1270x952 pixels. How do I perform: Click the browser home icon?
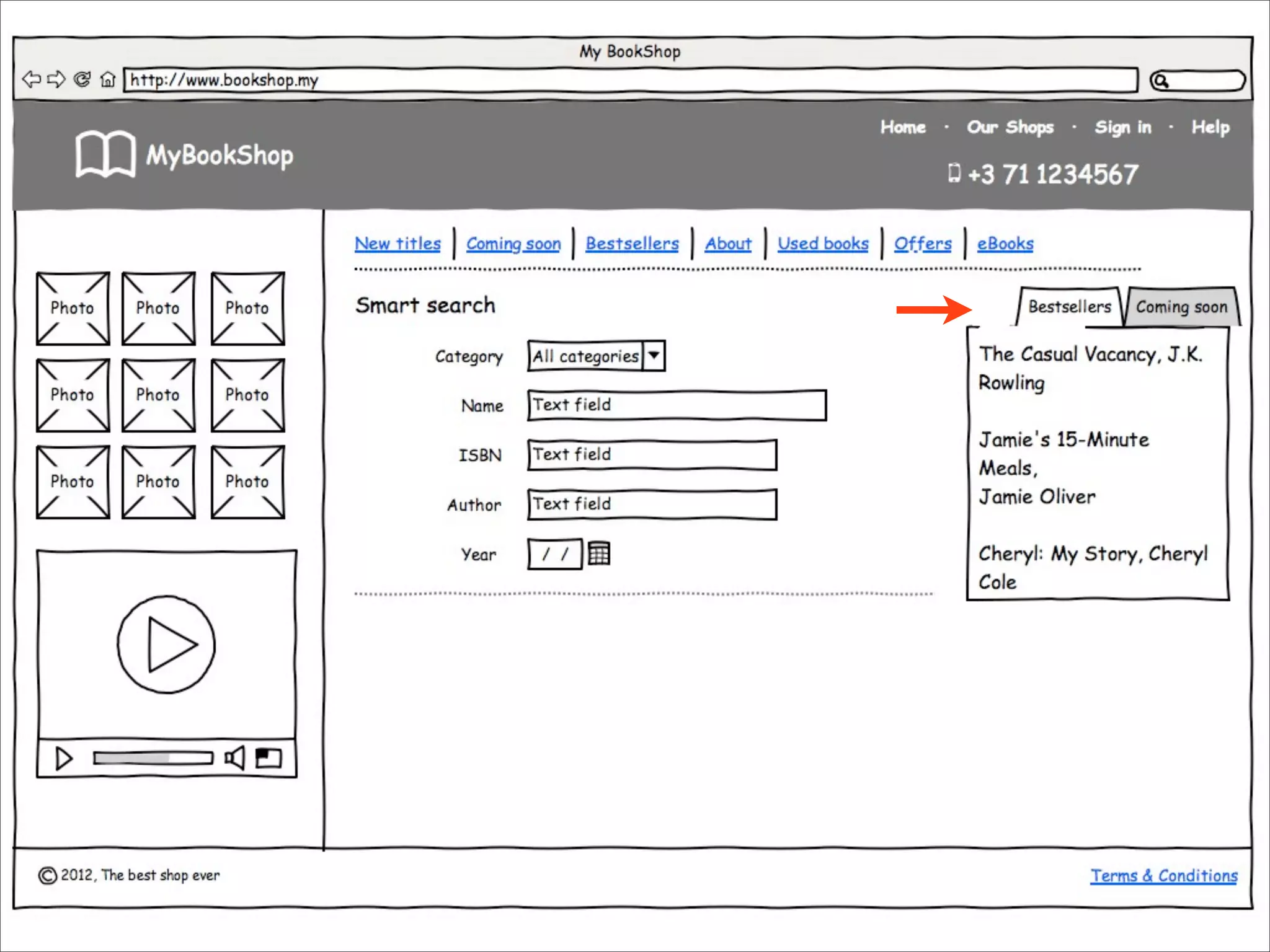click(x=108, y=79)
